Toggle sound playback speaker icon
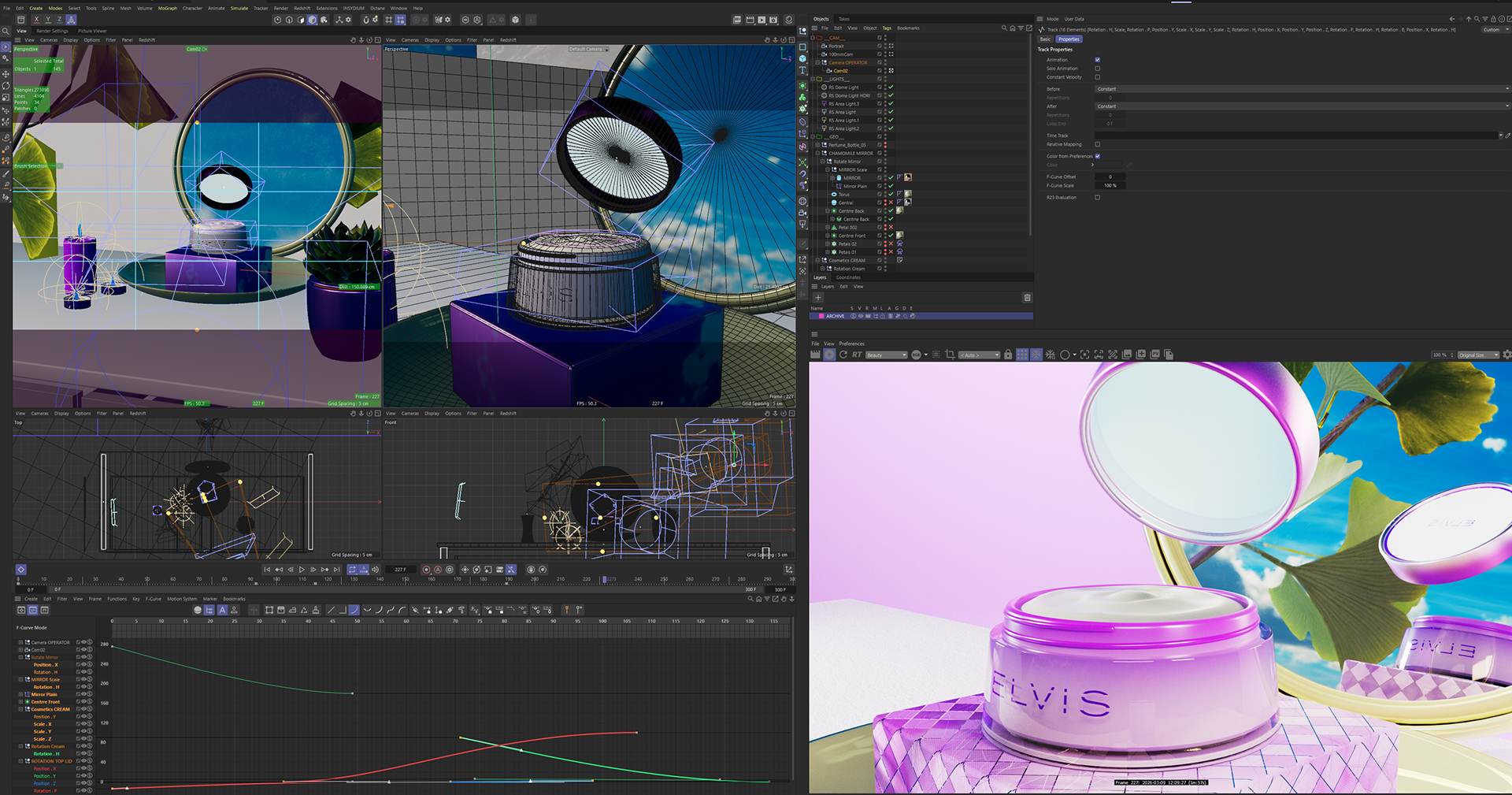 click(375, 570)
